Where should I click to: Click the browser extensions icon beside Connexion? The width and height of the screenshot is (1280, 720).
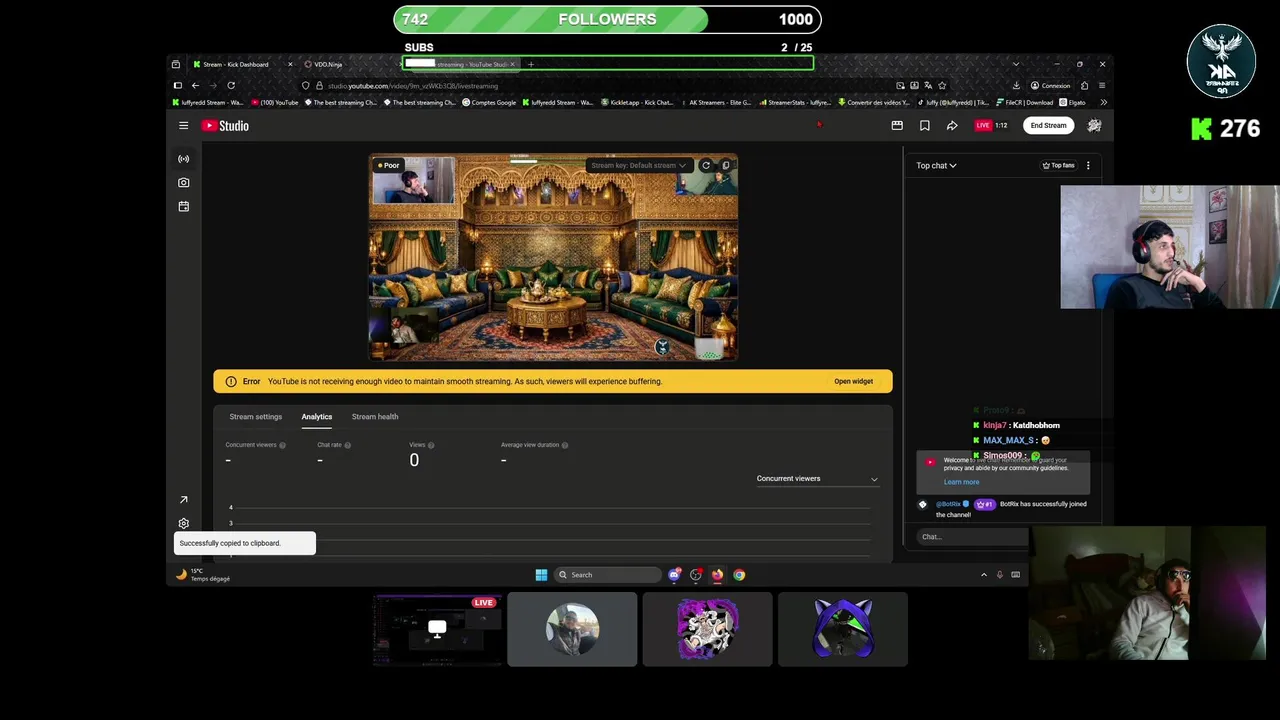pos(1084,86)
